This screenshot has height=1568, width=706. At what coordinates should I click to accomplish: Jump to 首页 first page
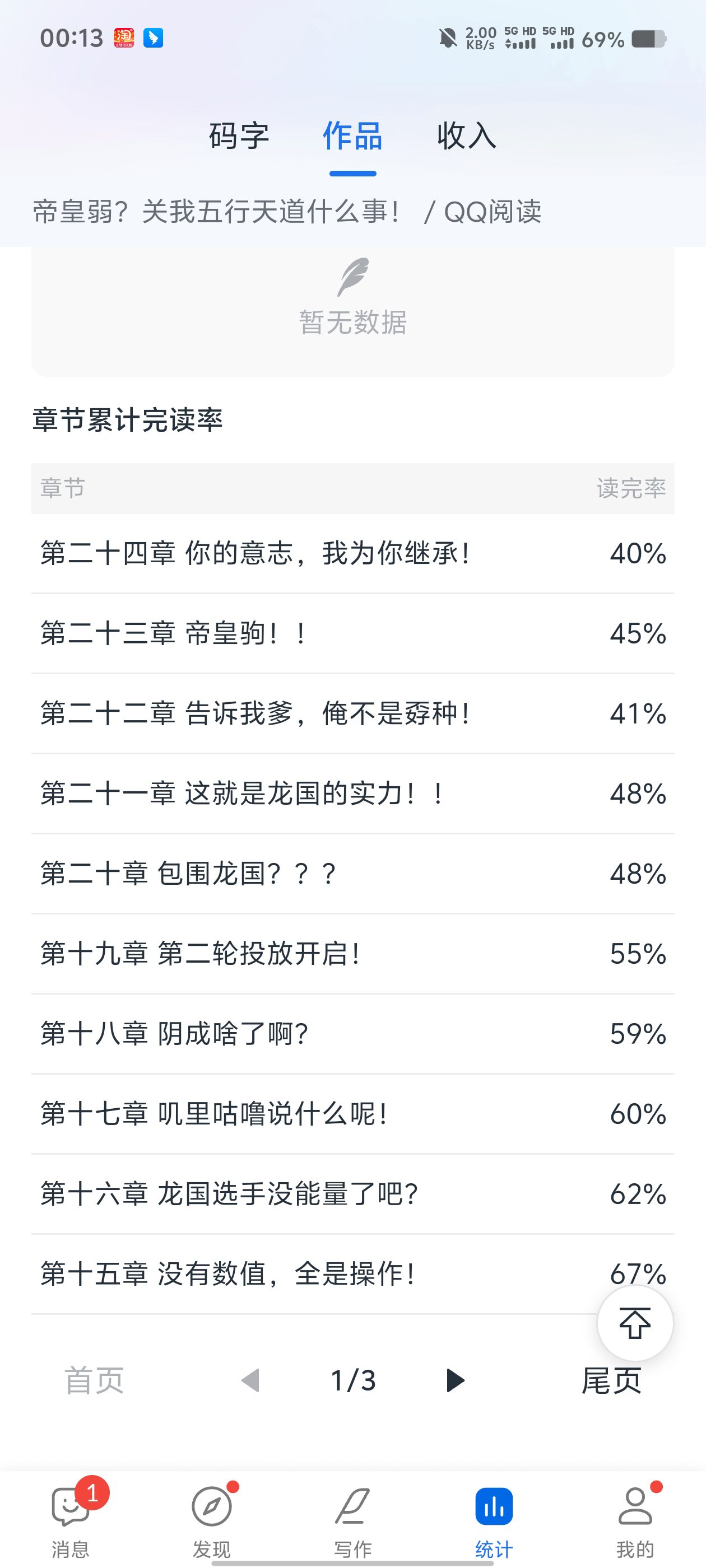click(95, 1380)
